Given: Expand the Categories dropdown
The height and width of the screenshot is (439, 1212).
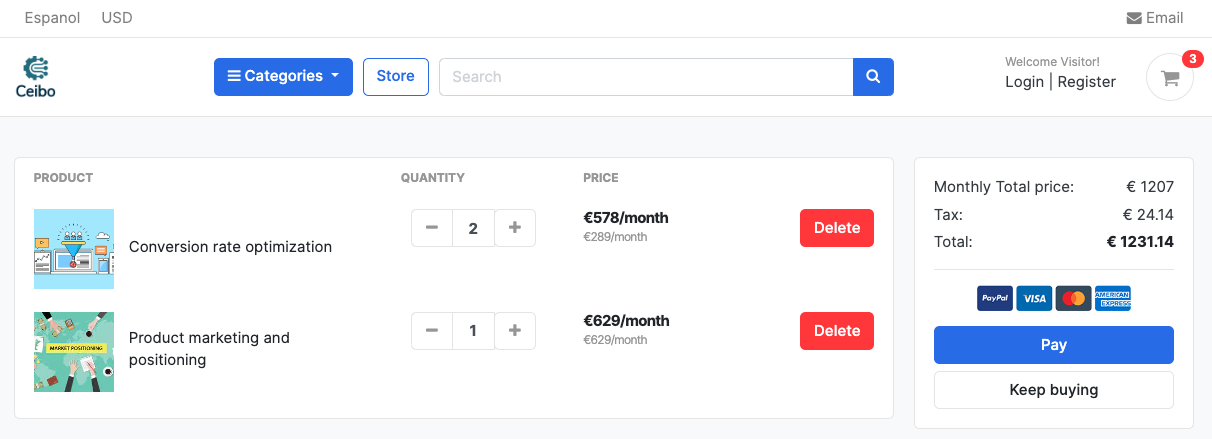Looking at the screenshot, I should pyautogui.click(x=283, y=77).
